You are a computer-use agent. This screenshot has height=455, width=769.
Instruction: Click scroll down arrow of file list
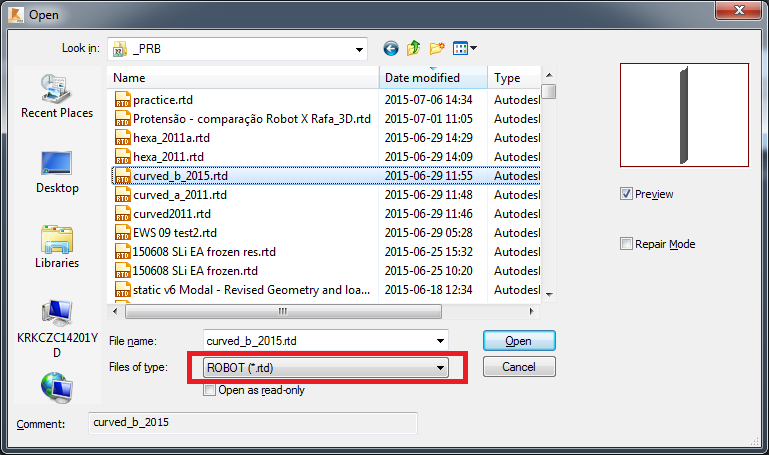[x=549, y=295]
